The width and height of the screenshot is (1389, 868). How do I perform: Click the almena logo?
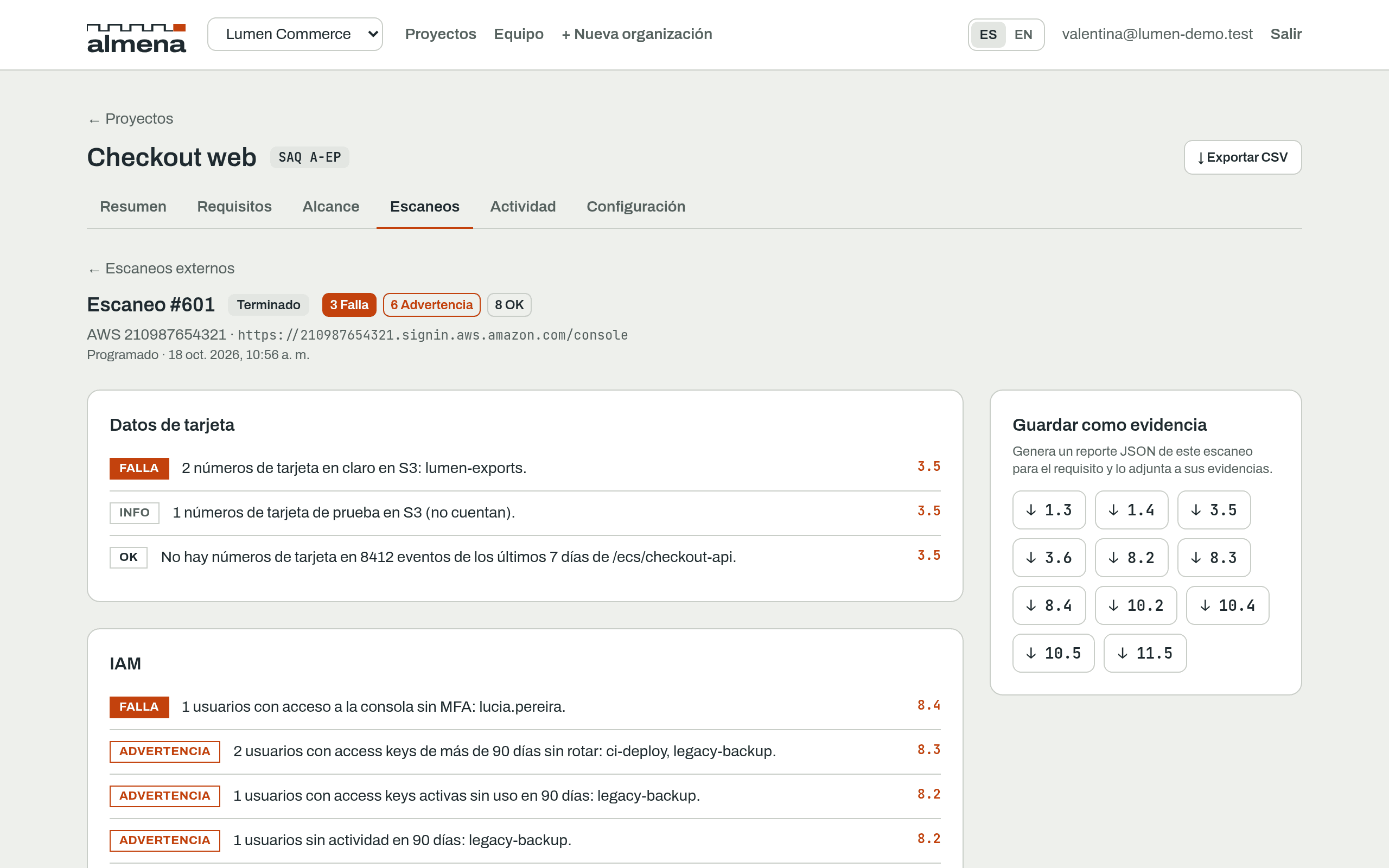pyautogui.click(x=137, y=38)
